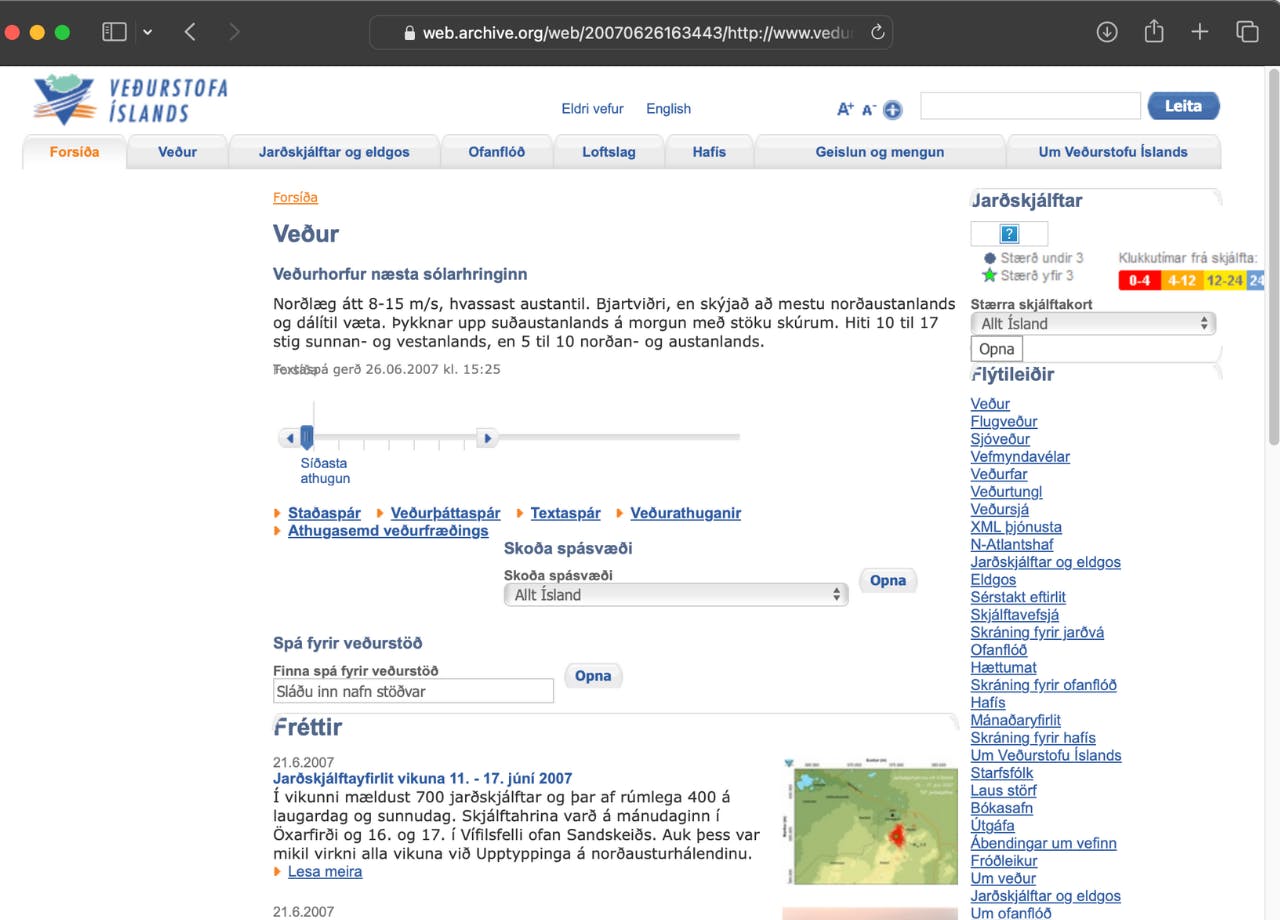
Task: Click forecast slider left arrow
Action: (x=289, y=438)
